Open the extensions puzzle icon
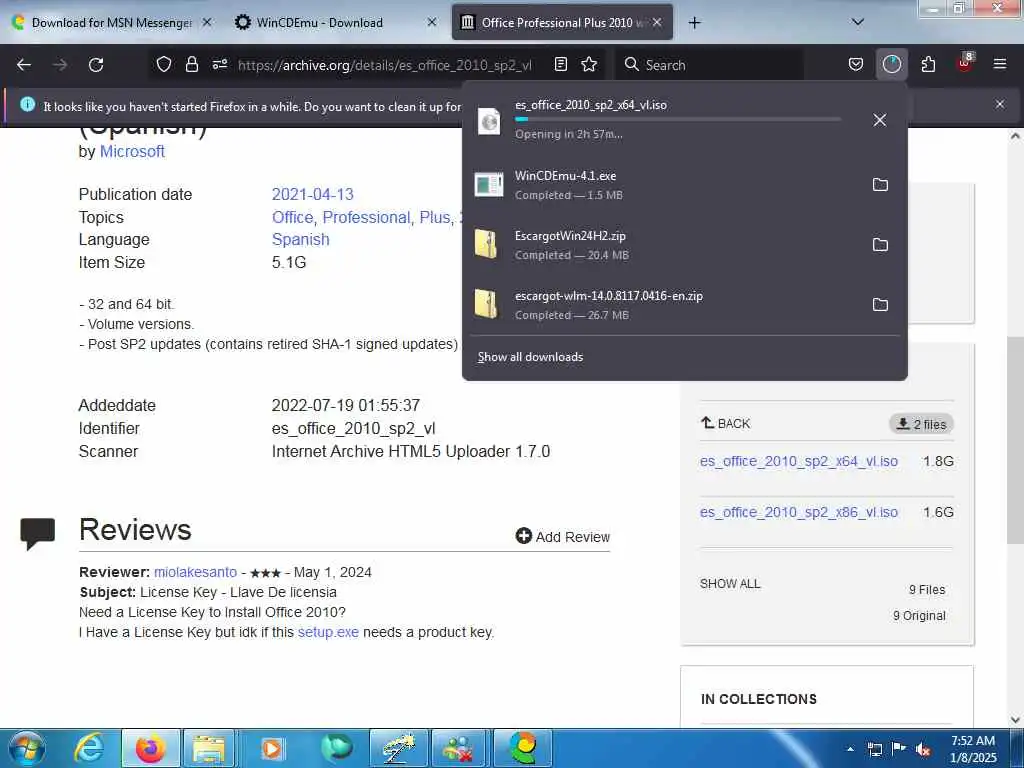 [928, 64]
